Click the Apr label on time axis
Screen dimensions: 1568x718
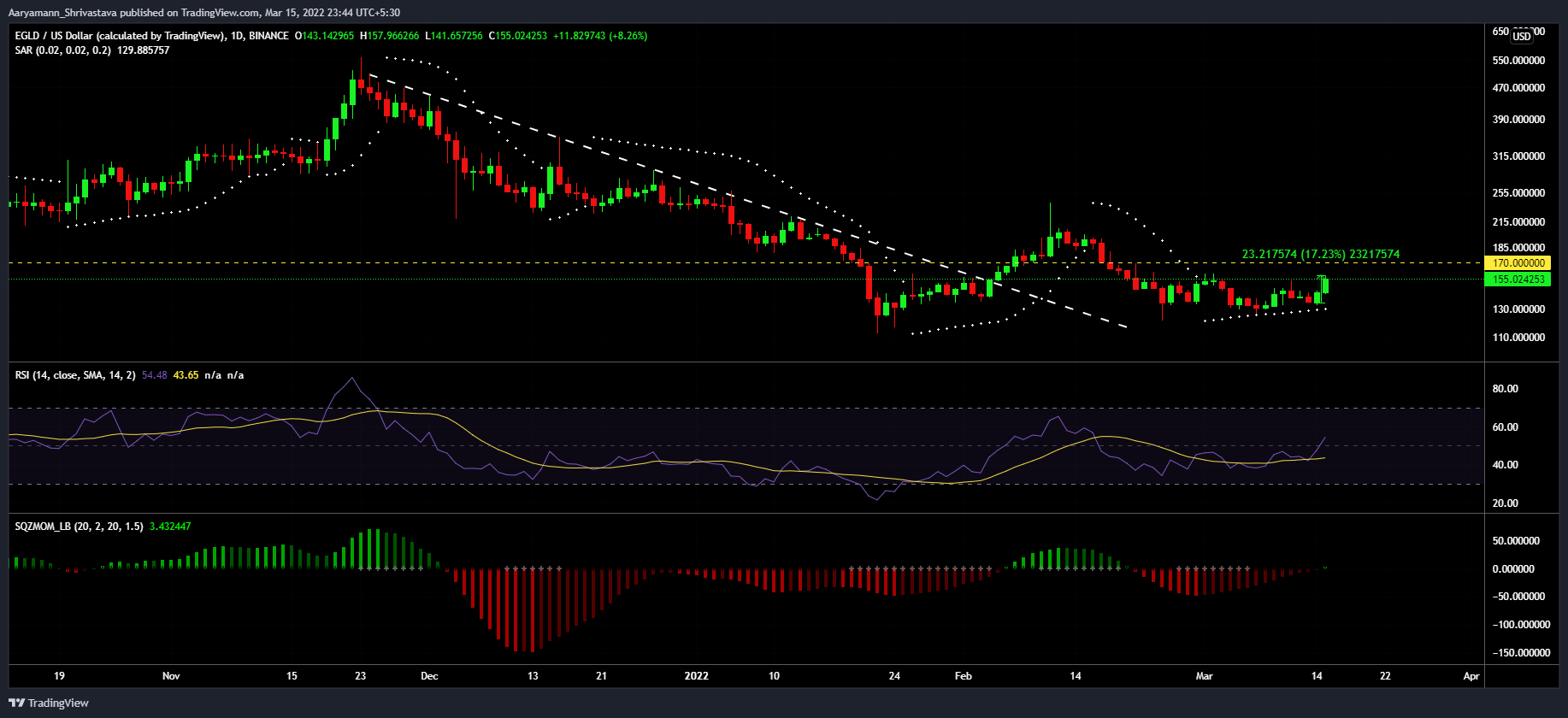(x=1471, y=676)
